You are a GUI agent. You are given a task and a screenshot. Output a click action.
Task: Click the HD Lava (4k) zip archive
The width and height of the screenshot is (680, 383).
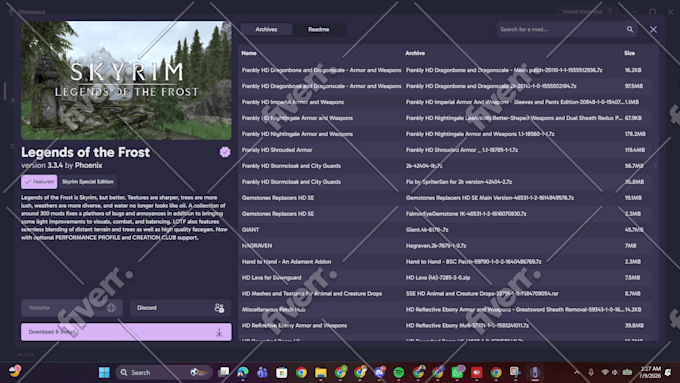(438, 278)
